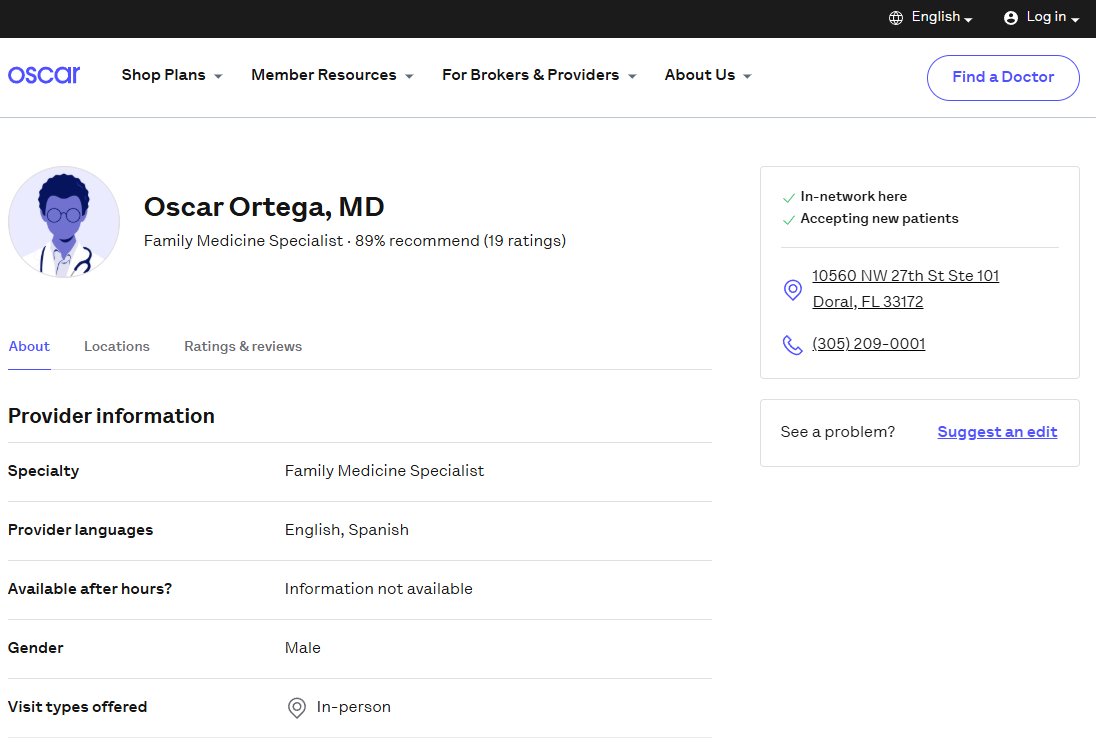
Task: Open the Member Resources dropdown
Action: (x=331, y=75)
